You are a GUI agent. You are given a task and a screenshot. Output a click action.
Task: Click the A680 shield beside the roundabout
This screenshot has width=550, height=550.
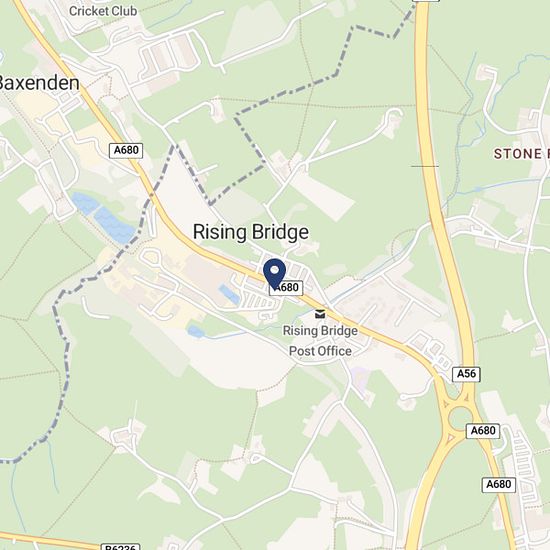click(x=483, y=431)
